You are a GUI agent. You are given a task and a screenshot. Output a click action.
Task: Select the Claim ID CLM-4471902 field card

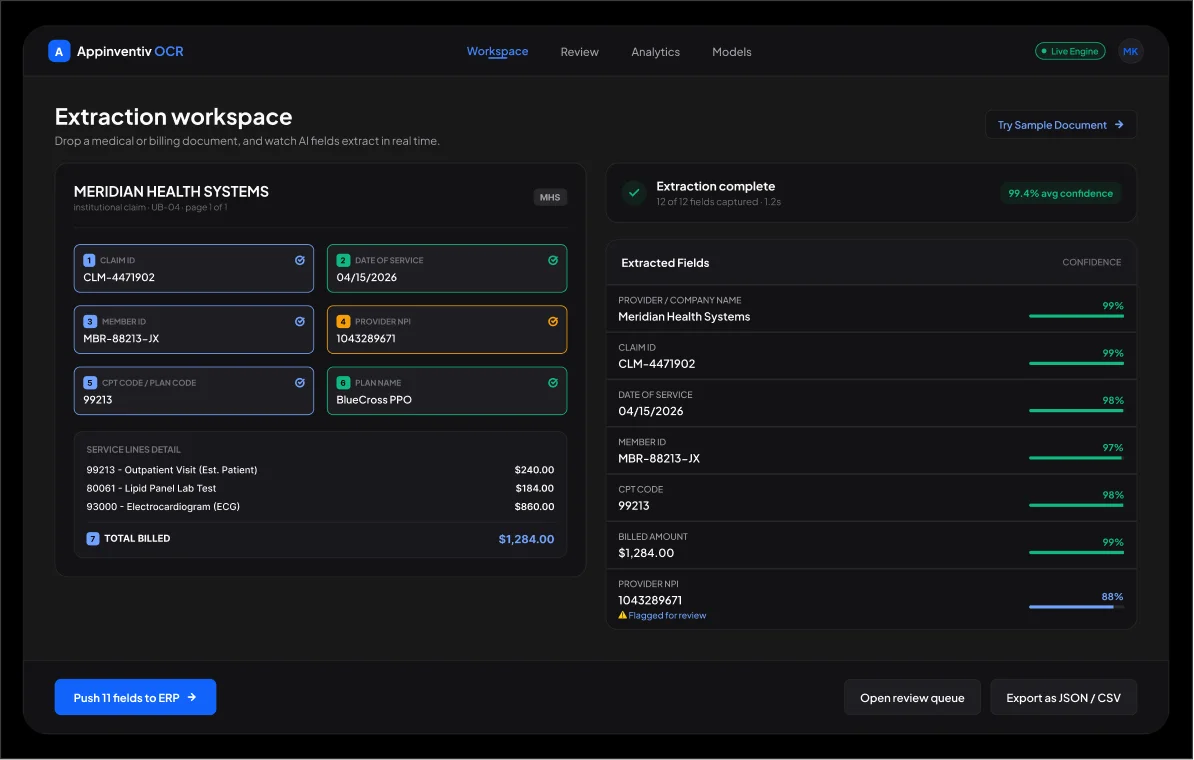193,268
